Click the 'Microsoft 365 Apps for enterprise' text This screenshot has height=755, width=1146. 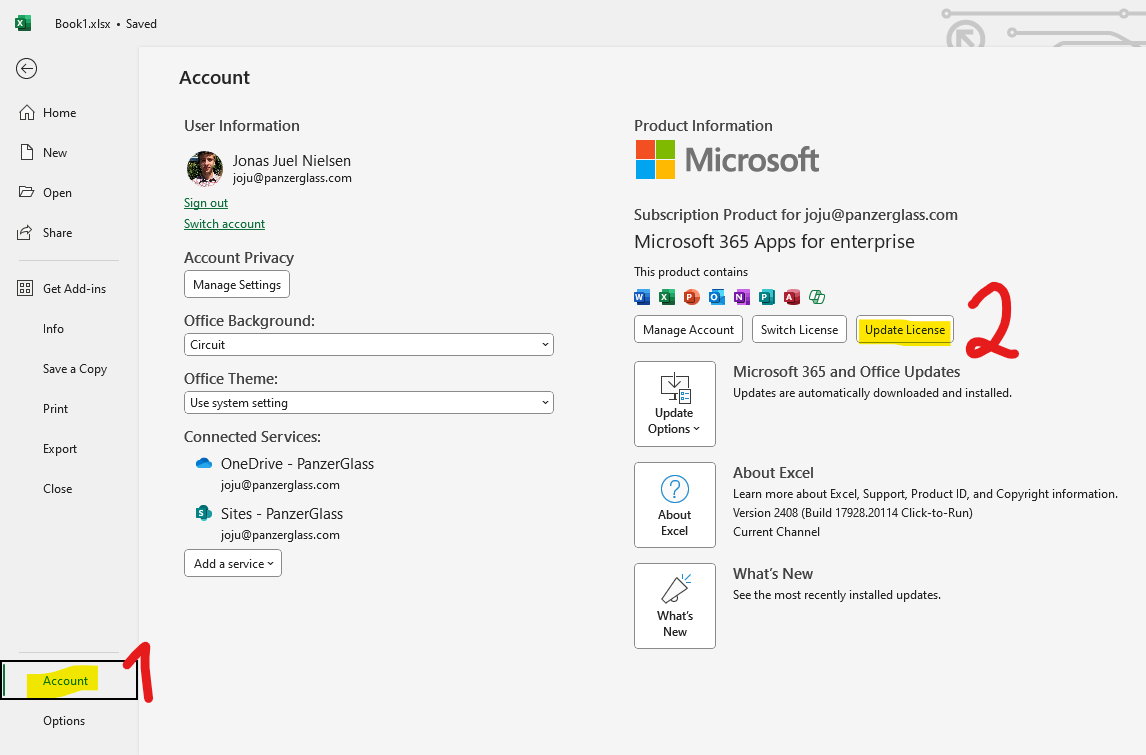pyautogui.click(x=774, y=241)
